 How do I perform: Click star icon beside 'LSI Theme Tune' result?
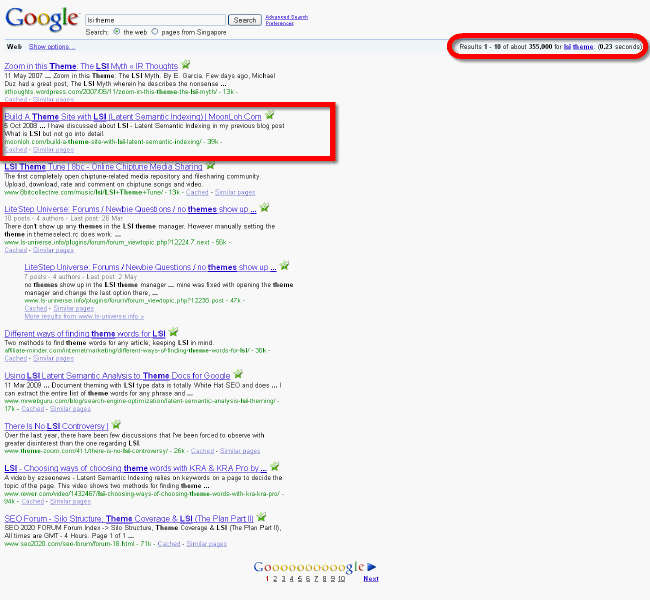211,165
